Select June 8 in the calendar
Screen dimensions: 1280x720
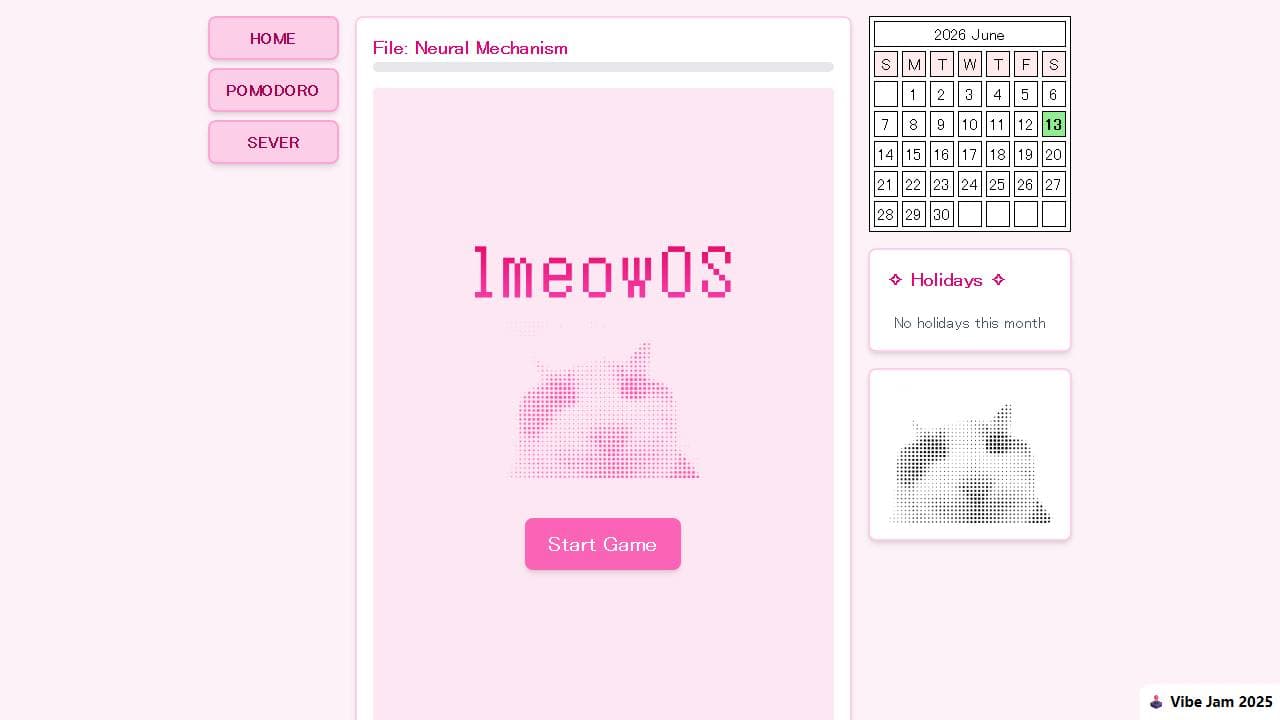coord(914,124)
